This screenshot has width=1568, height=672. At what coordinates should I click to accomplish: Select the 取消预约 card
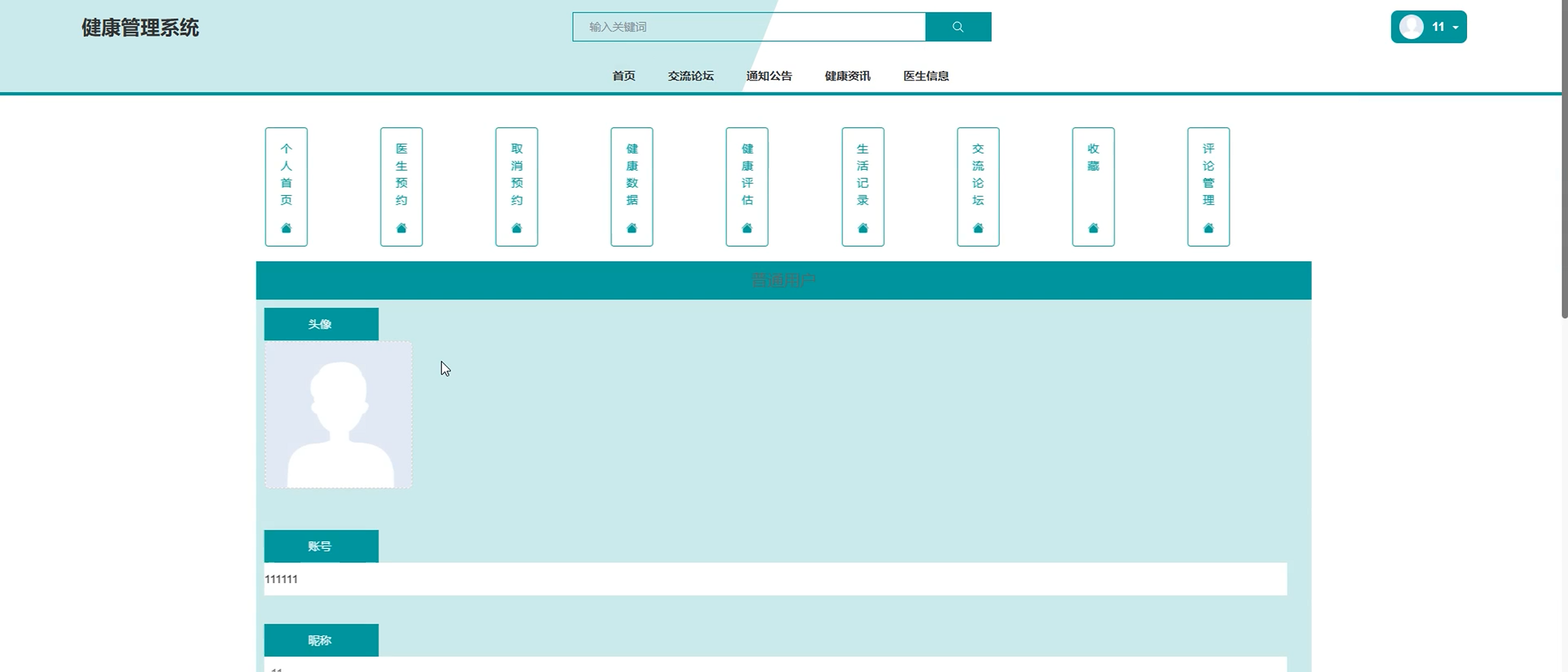(516, 186)
